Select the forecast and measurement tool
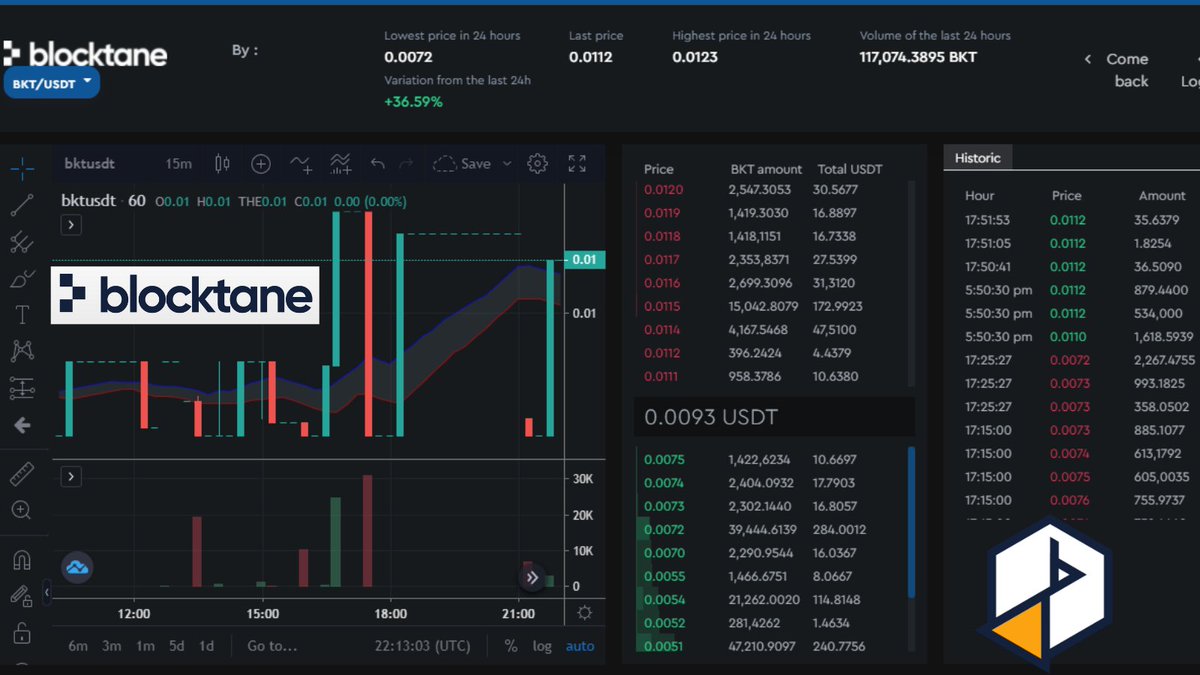 (x=22, y=388)
